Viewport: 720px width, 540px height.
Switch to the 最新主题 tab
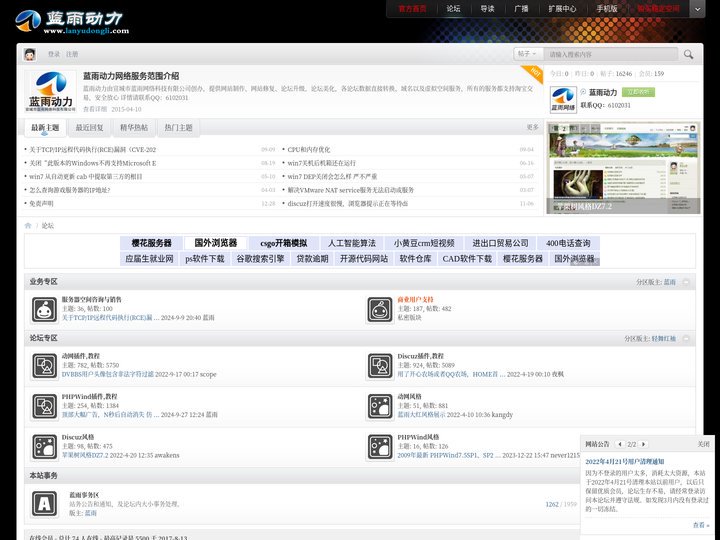pyautogui.click(x=45, y=128)
